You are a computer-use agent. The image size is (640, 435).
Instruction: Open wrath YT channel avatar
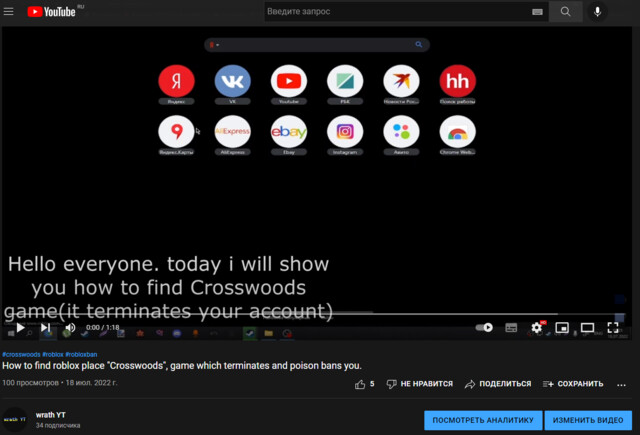click(15, 419)
